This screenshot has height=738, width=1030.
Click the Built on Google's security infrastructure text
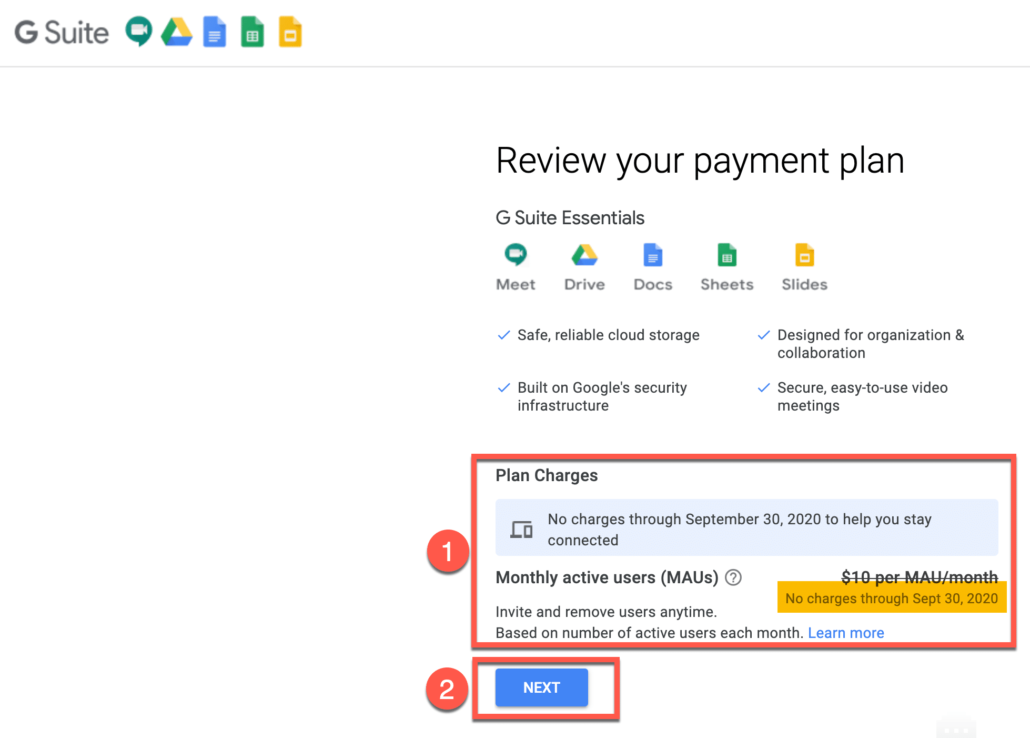tap(602, 397)
